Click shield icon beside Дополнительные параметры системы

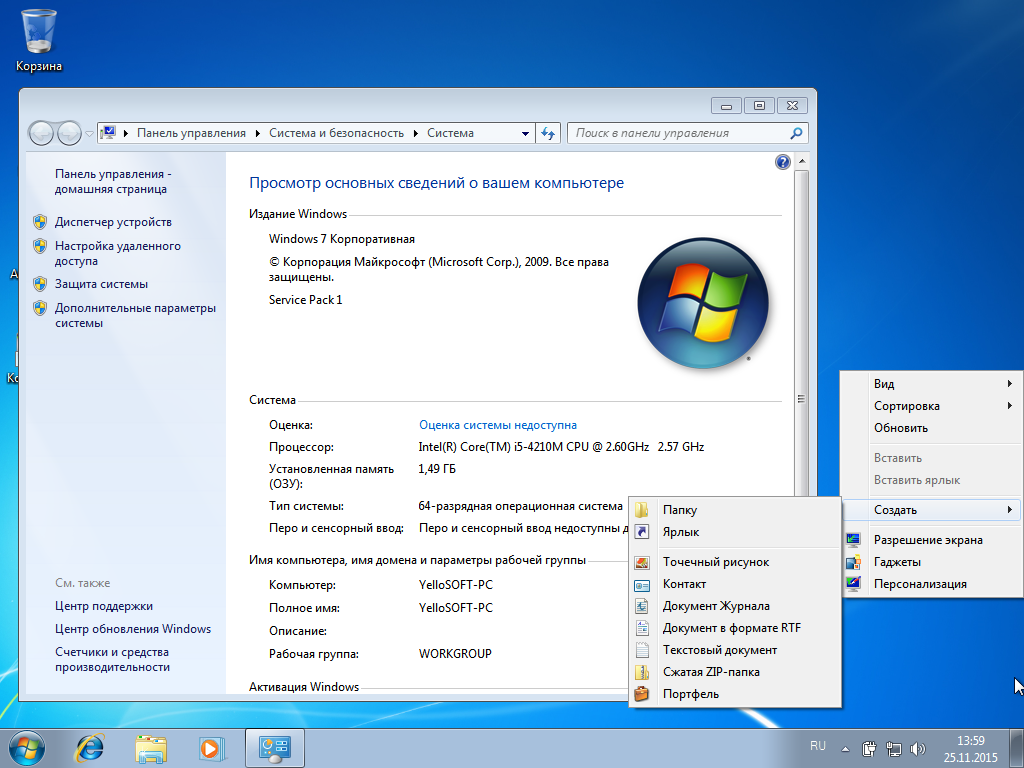click(x=40, y=308)
